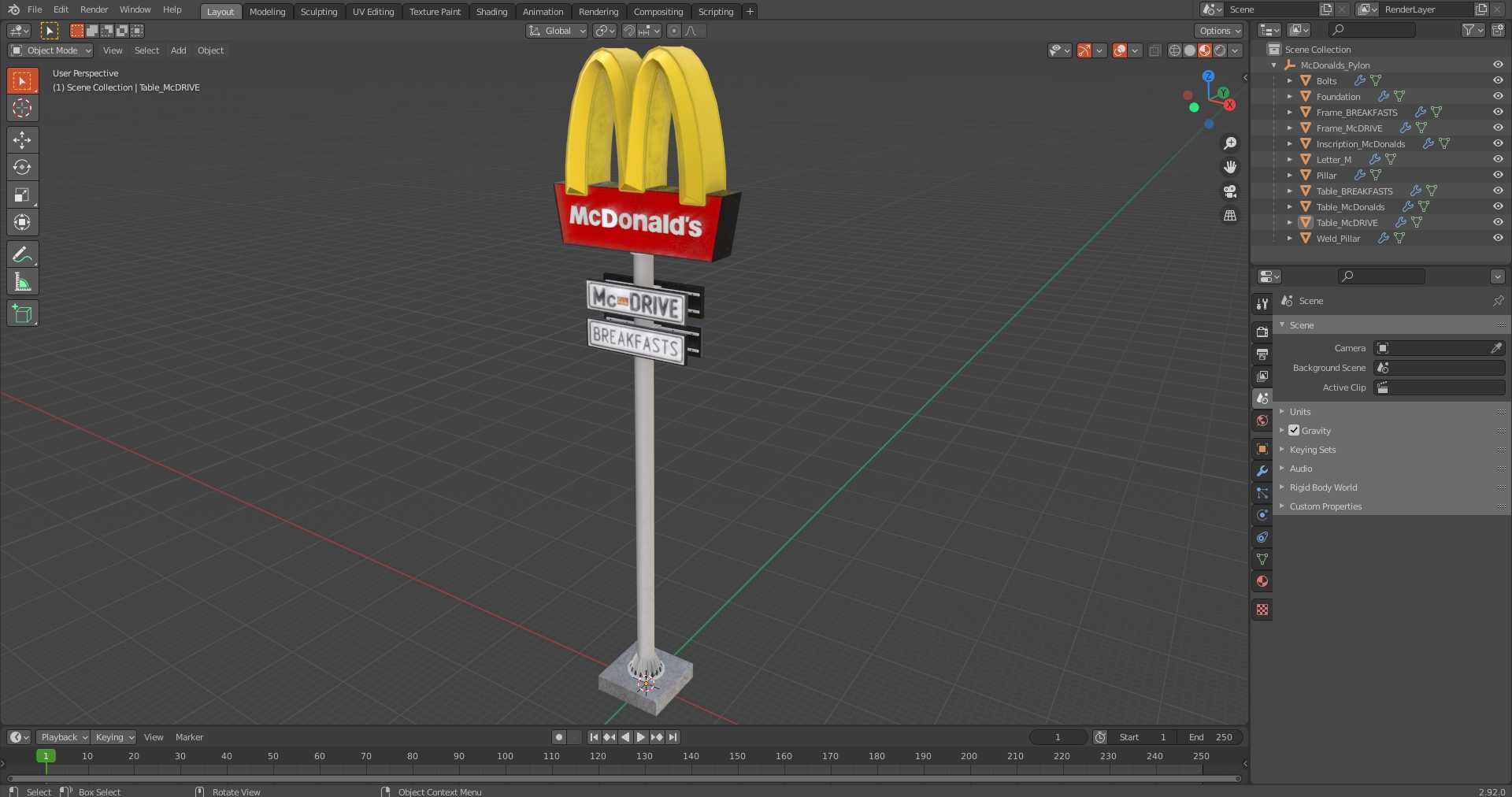Toggle auto keying record button

559,737
